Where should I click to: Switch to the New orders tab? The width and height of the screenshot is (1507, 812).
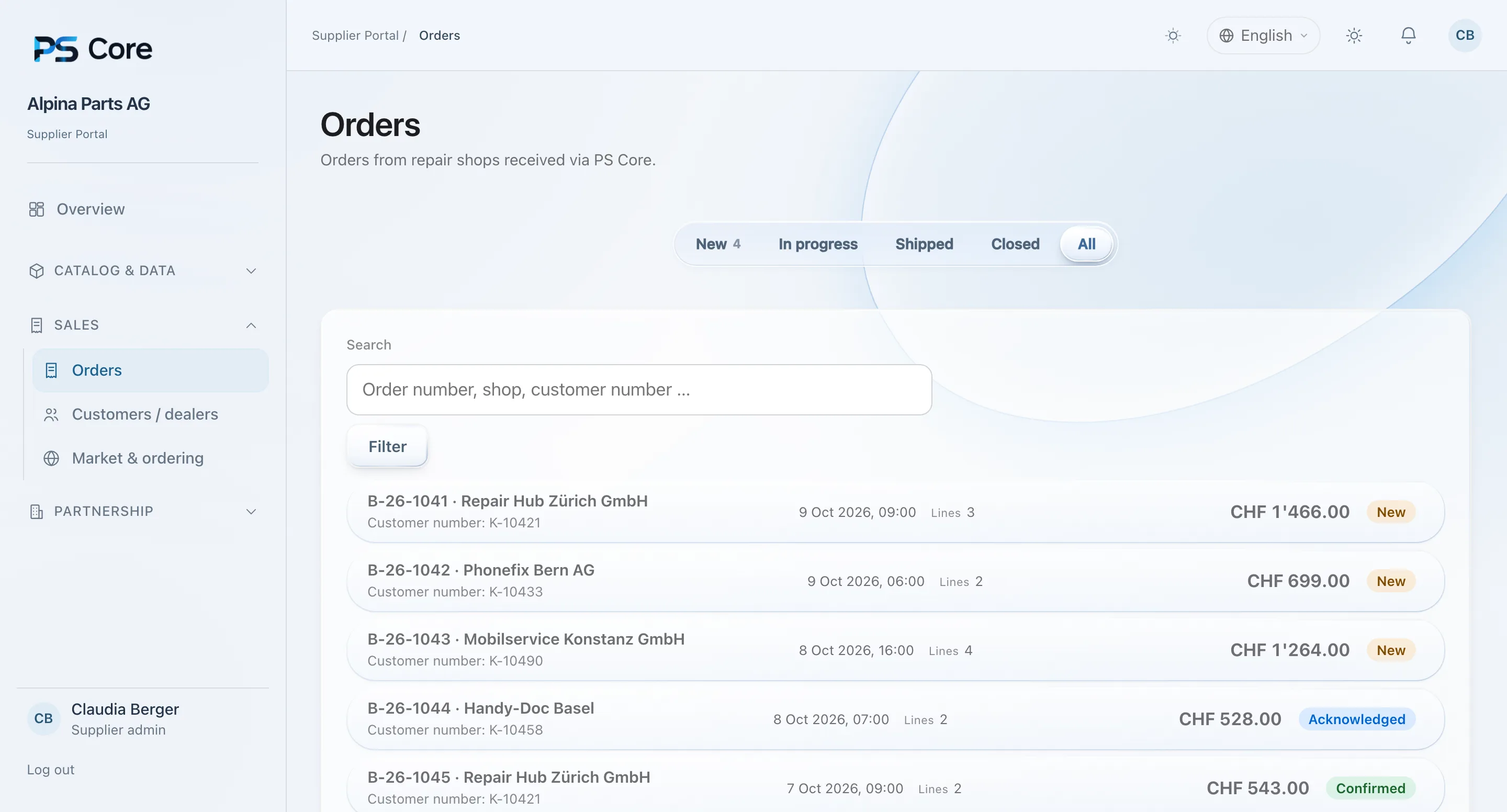(x=718, y=244)
